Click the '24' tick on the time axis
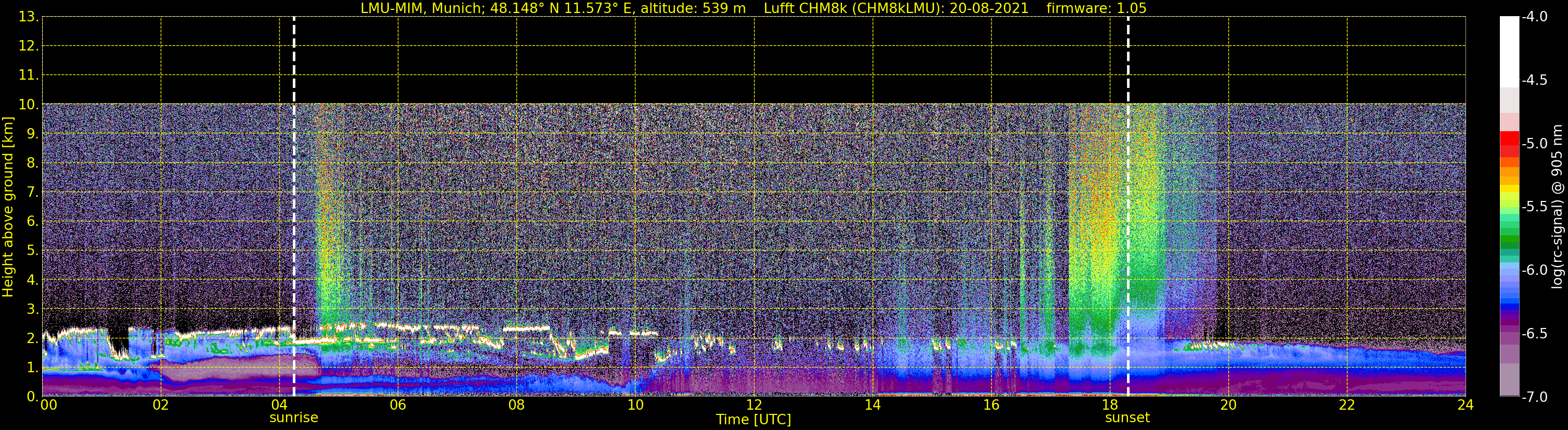This screenshot has width=1568, height=430. pos(1465,405)
